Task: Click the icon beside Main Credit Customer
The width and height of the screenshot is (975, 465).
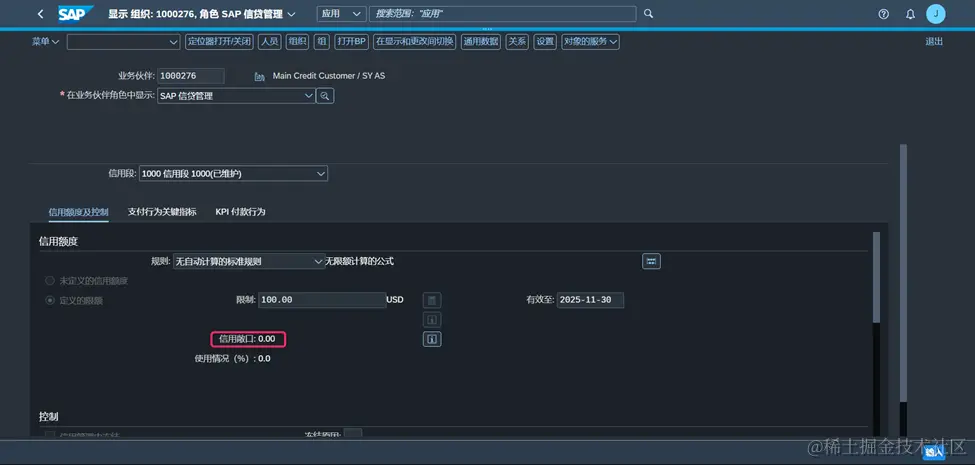Action: pyautogui.click(x=260, y=76)
